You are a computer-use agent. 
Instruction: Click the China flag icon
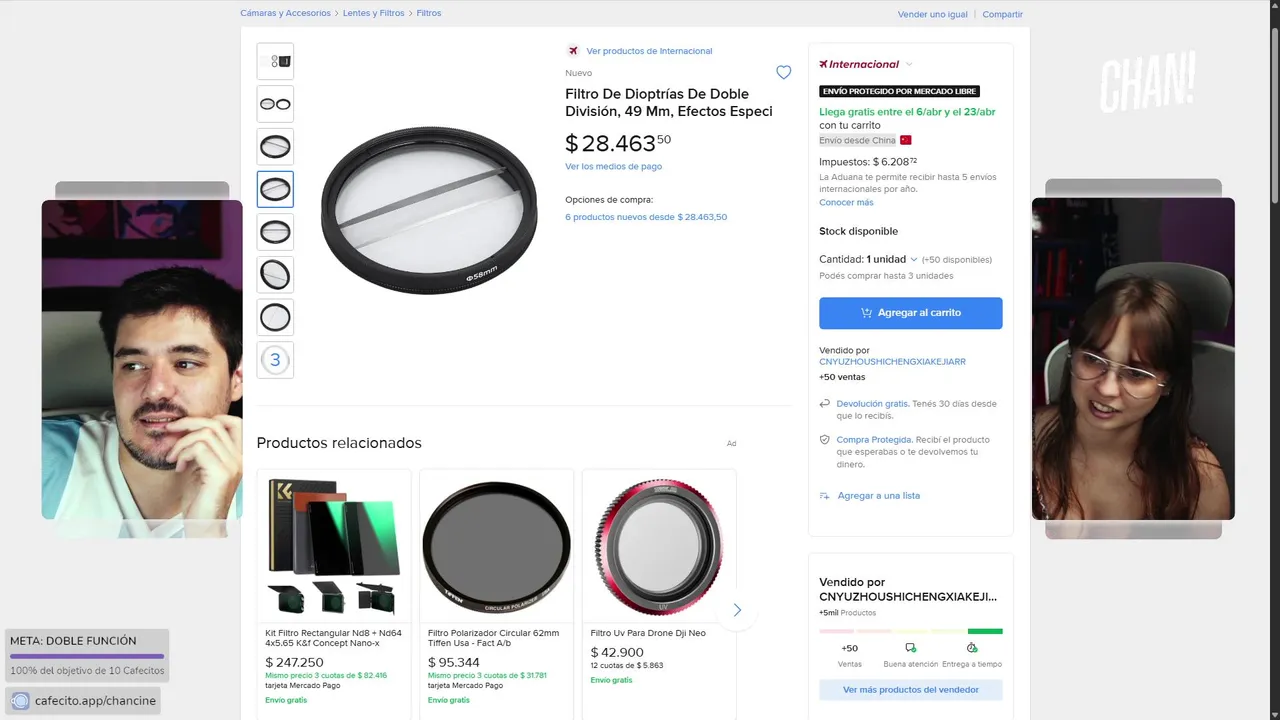coord(906,141)
